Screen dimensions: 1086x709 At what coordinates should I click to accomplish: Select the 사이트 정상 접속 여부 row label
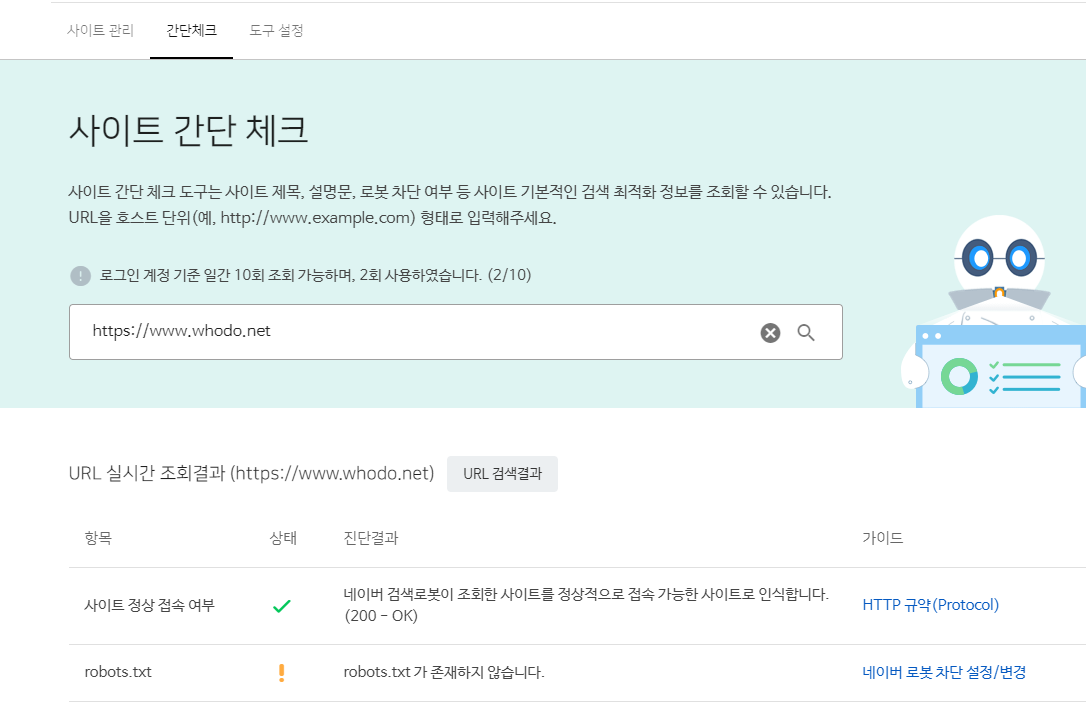tap(150, 605)
